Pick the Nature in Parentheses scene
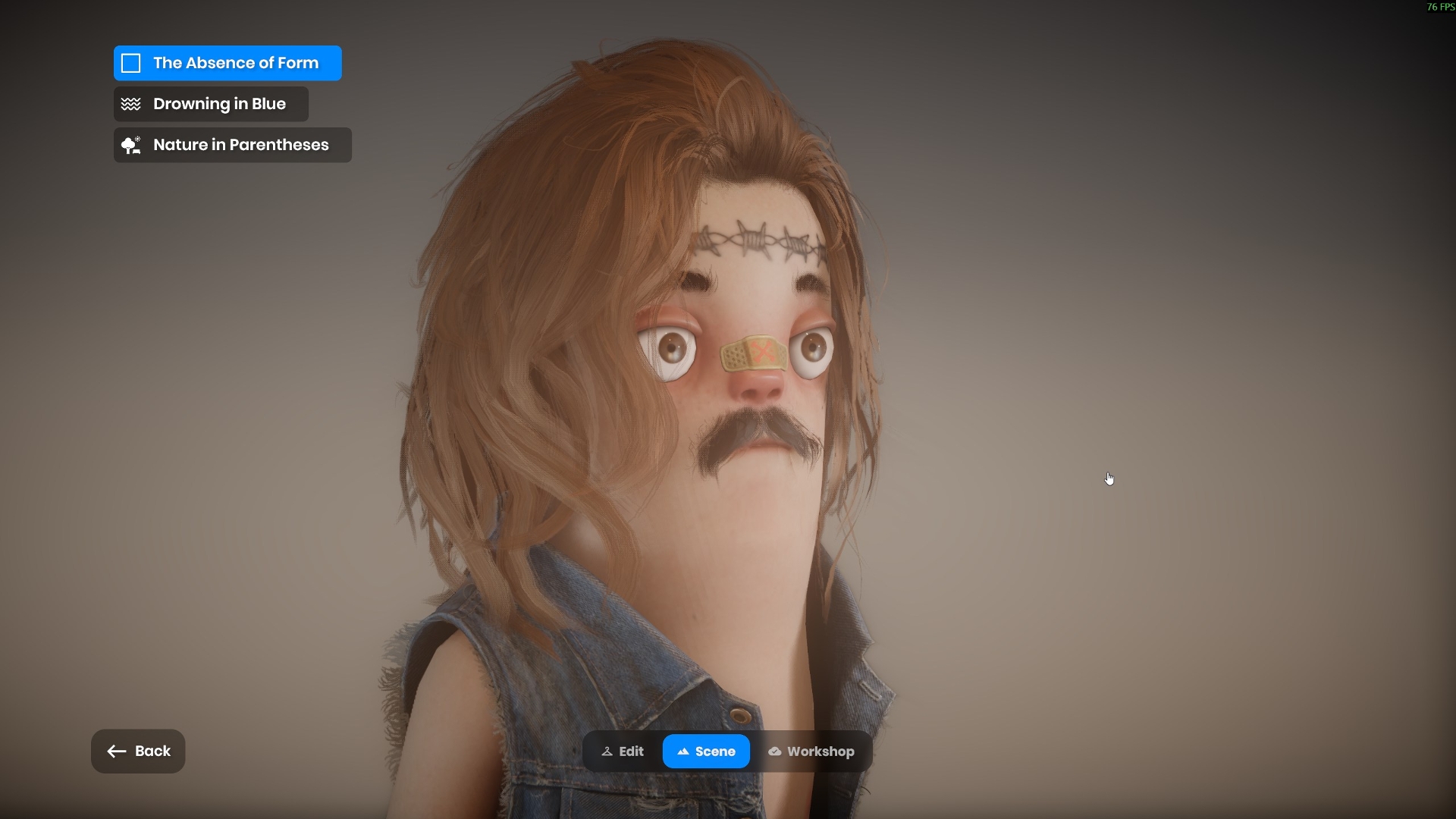1456x819 pixels. pyautogui.click(x=240, y=145)
